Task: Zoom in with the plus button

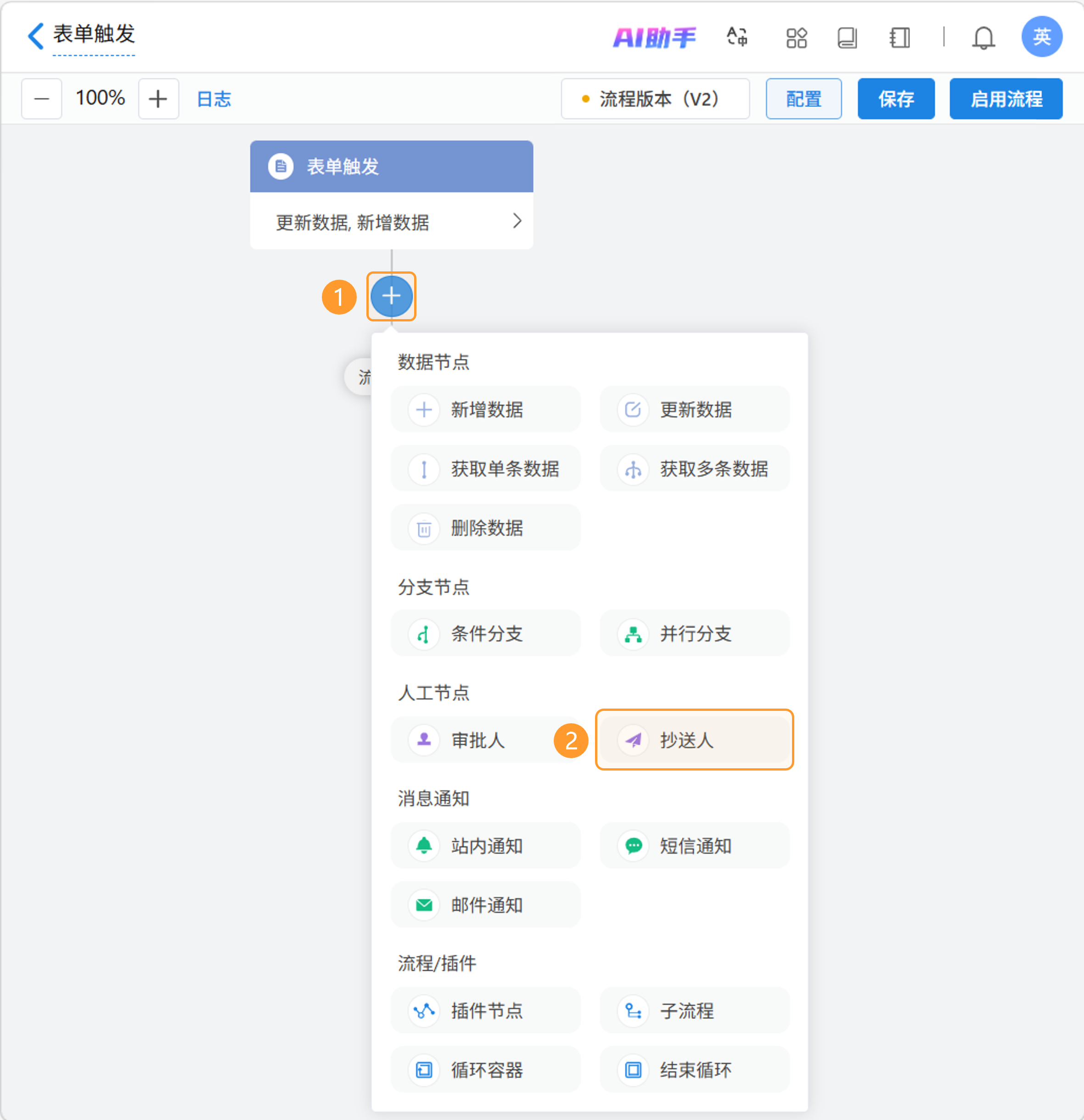Action: 158,99
